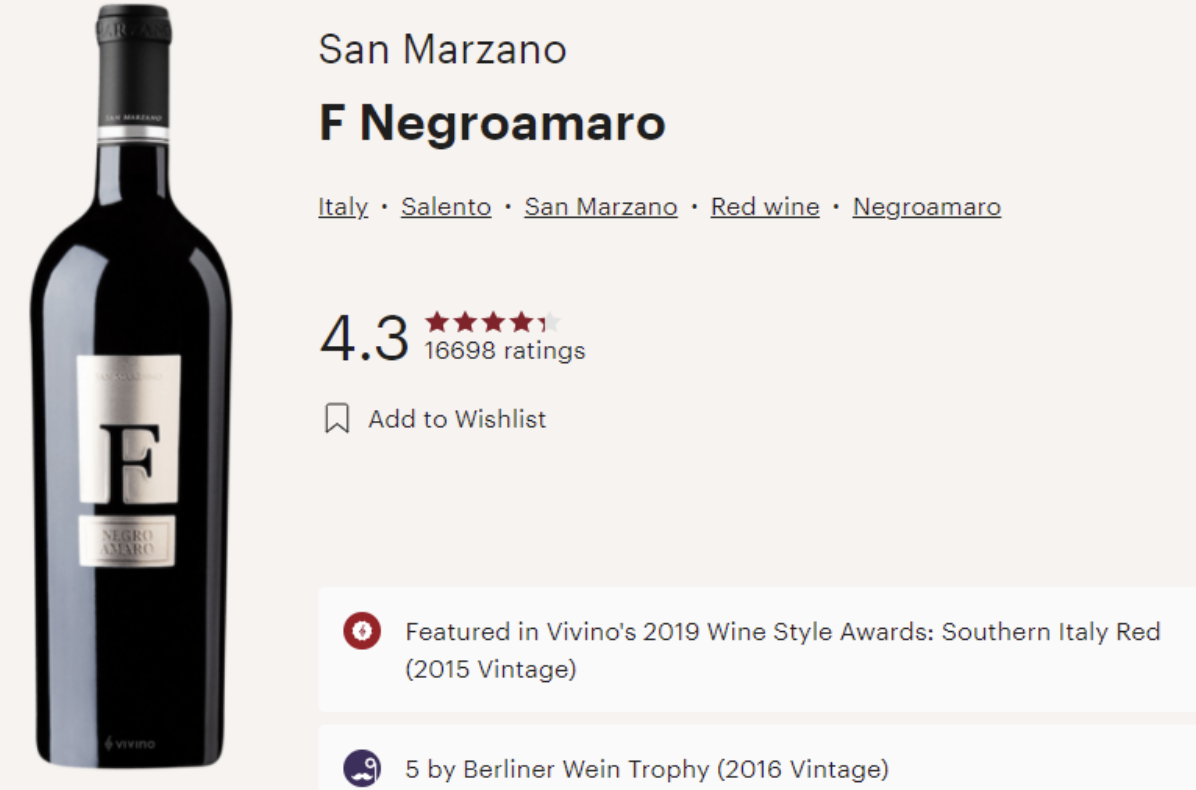The width and height of the screenshot is (1196, 790).
Task: Click the bookmark wishlist icon
Action: tap(337, 419)
